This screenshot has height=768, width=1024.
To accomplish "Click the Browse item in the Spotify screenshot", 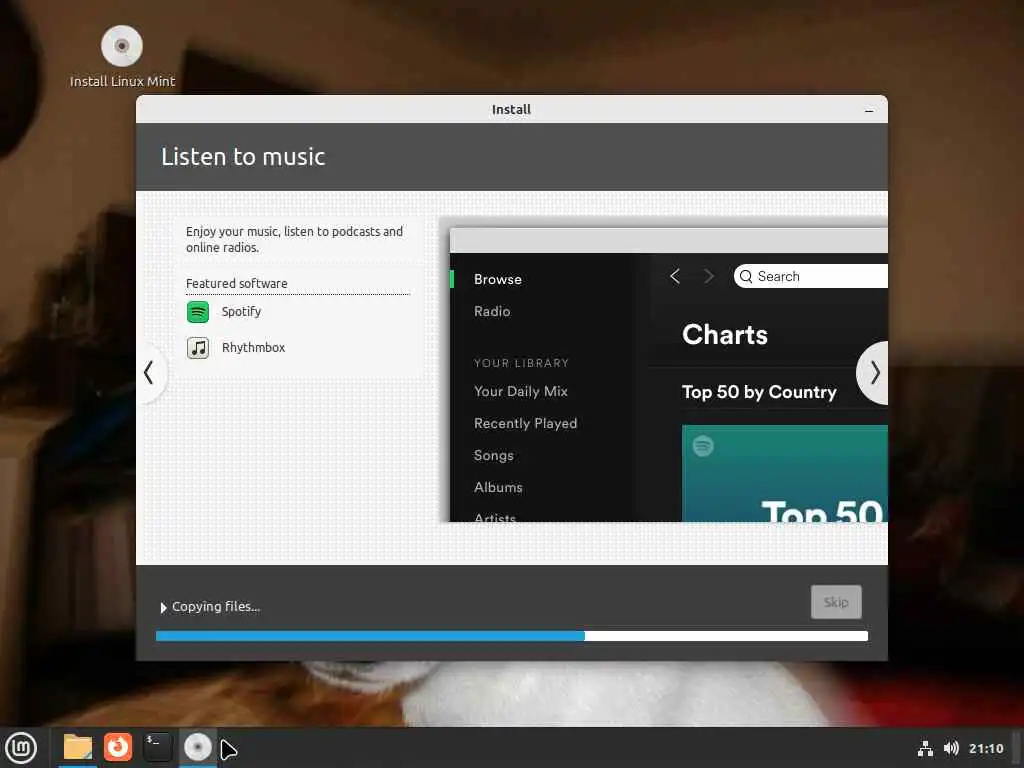I will coord(498,280).
